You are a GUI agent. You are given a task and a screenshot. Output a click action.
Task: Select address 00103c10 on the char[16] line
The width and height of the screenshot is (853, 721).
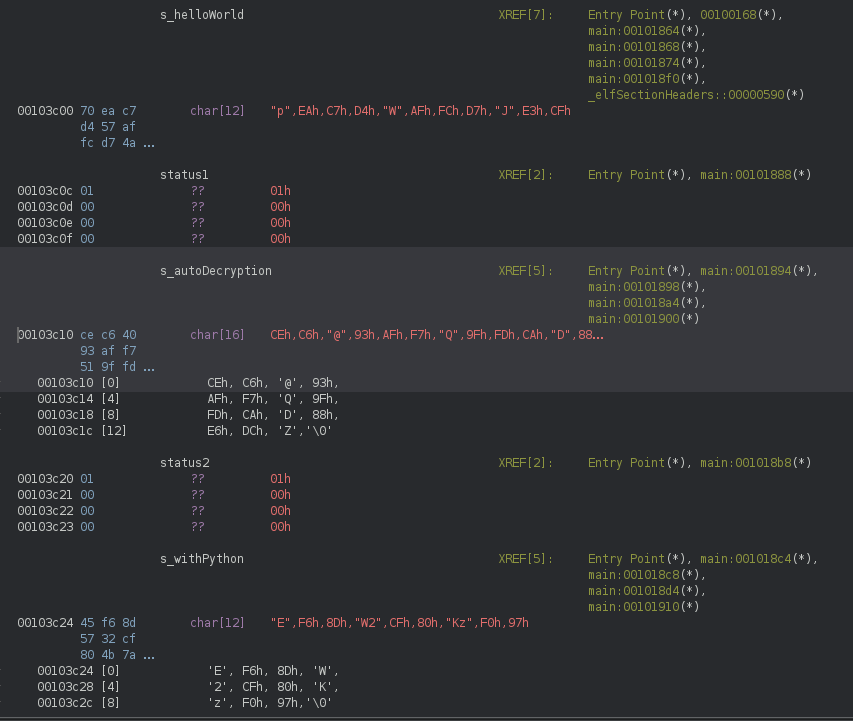pos(45,335)
